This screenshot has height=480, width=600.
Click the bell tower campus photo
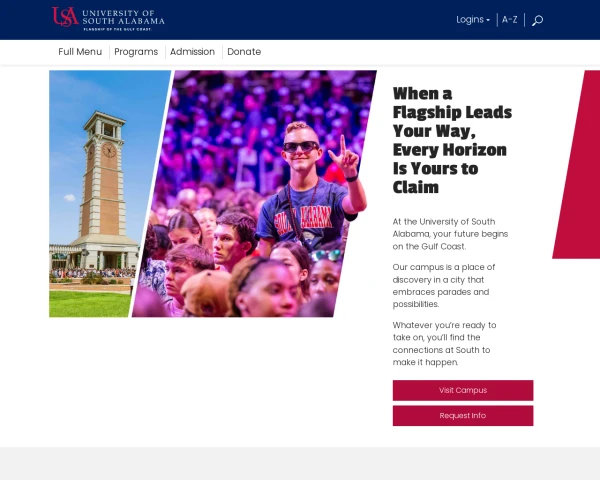click(x=101, y=193)
